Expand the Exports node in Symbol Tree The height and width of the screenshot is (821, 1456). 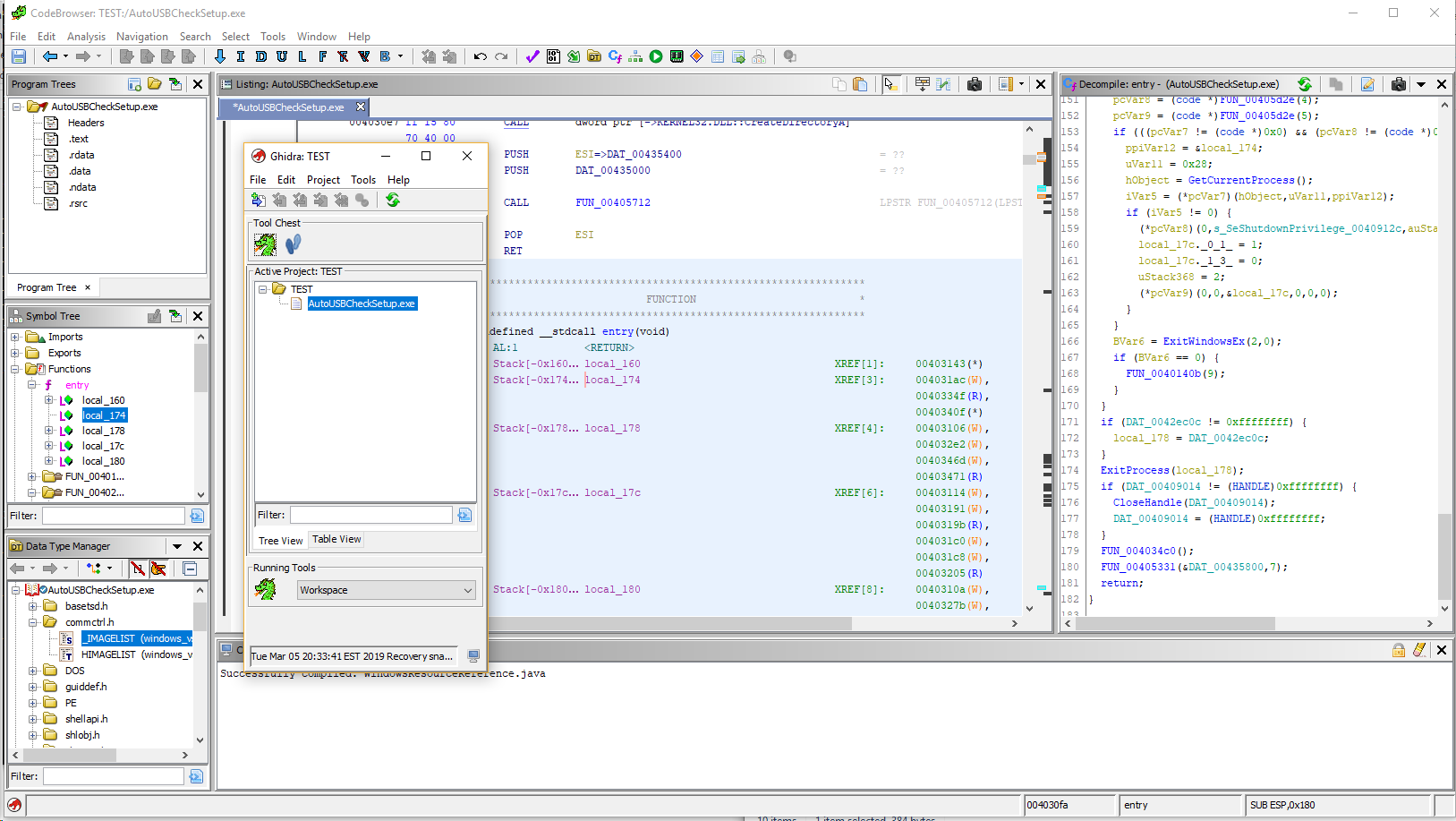[15, 353]
